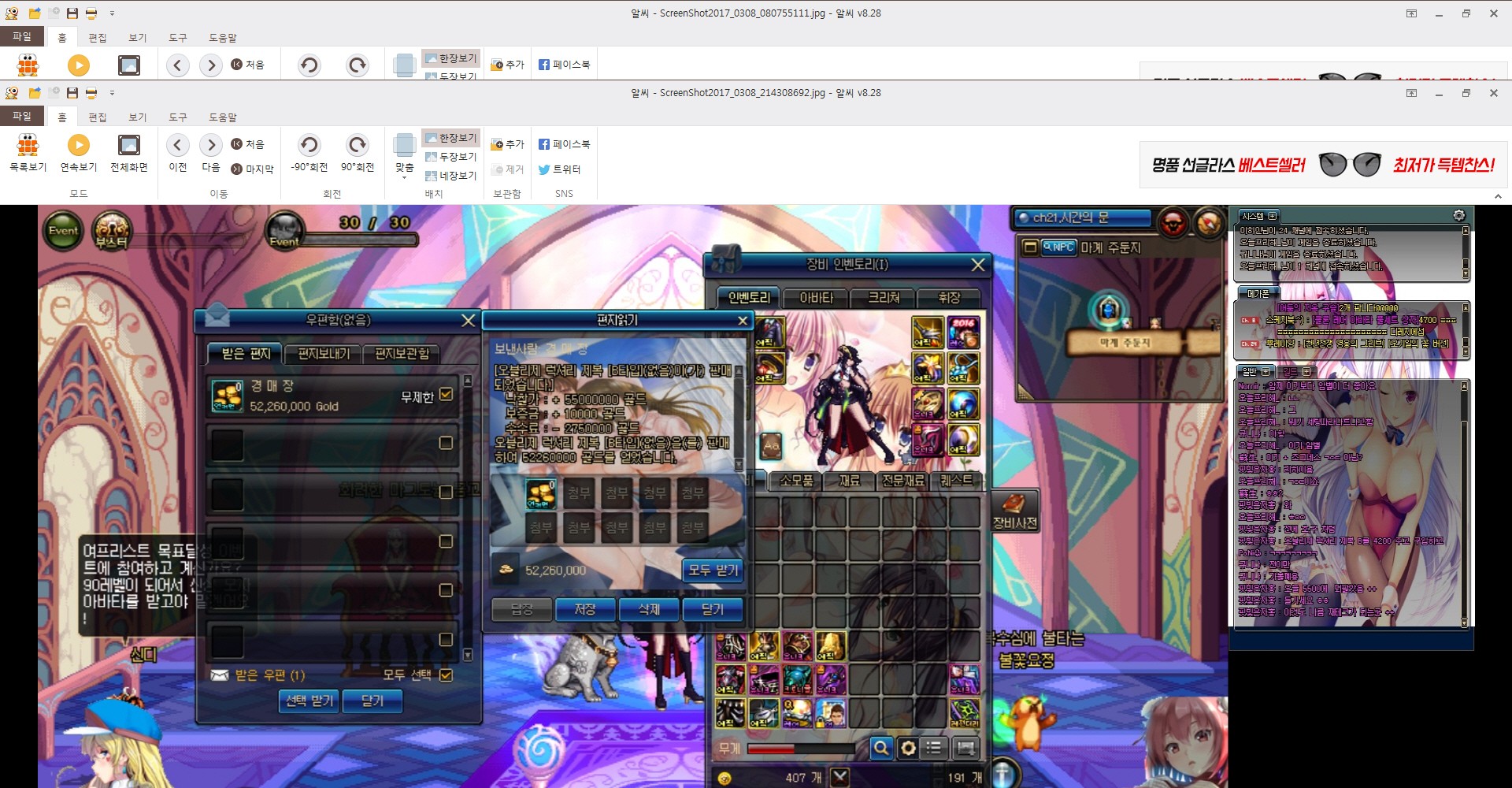Viewport: 1512px width, 788px height.
Task: Toggle 모두 선택 checkbox in mailbox
Action: (x=447, y=675)
